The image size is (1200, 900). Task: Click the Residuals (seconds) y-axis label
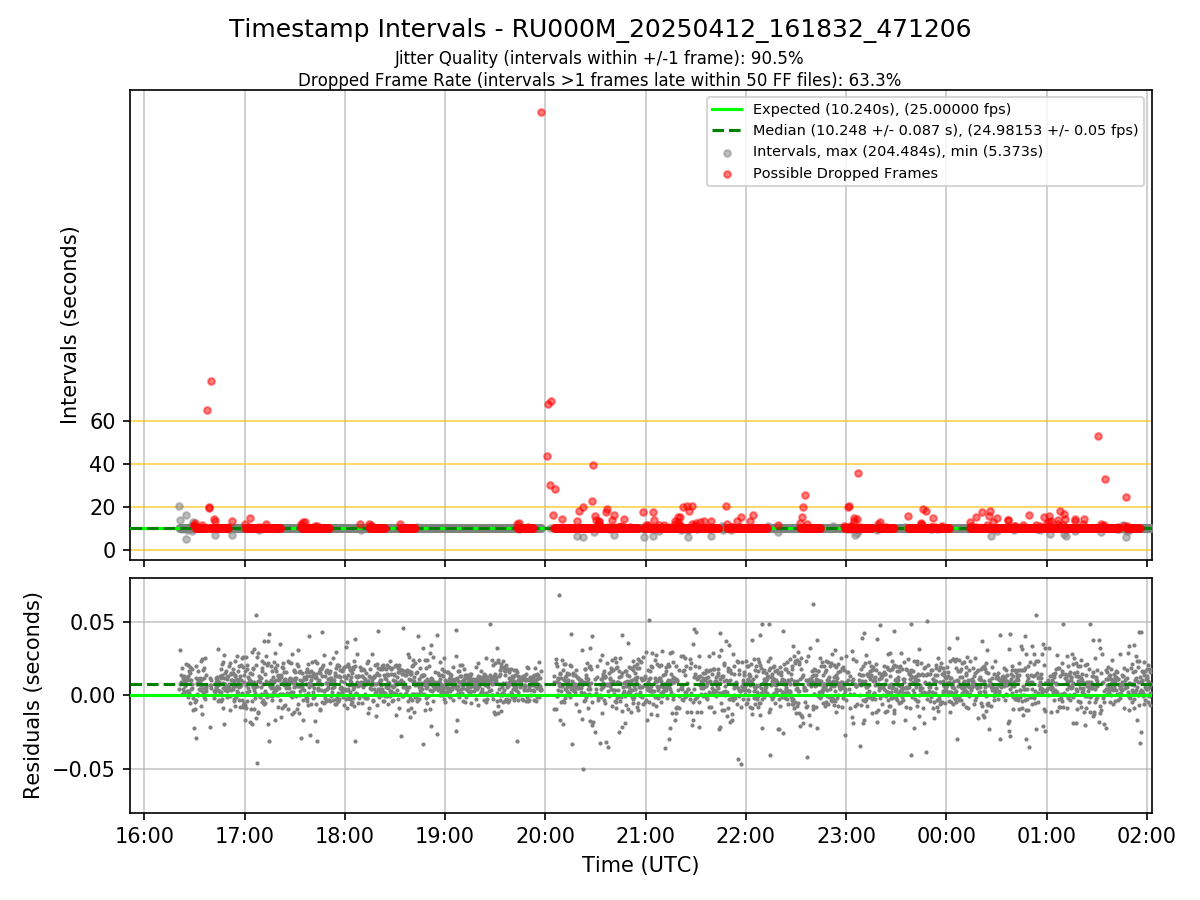(x=33, y=695)
